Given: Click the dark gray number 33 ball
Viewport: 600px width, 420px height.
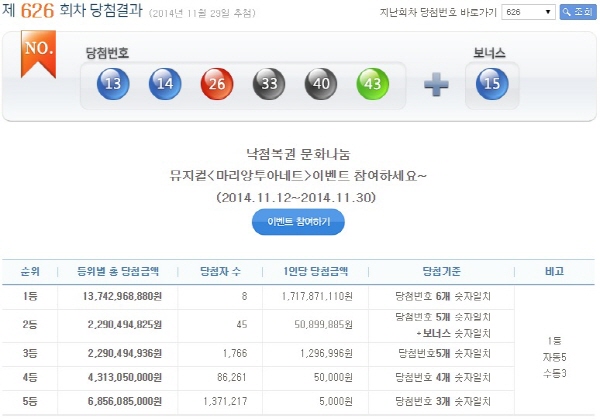Looking at the screenshot, I should click(x=267, y=85).
